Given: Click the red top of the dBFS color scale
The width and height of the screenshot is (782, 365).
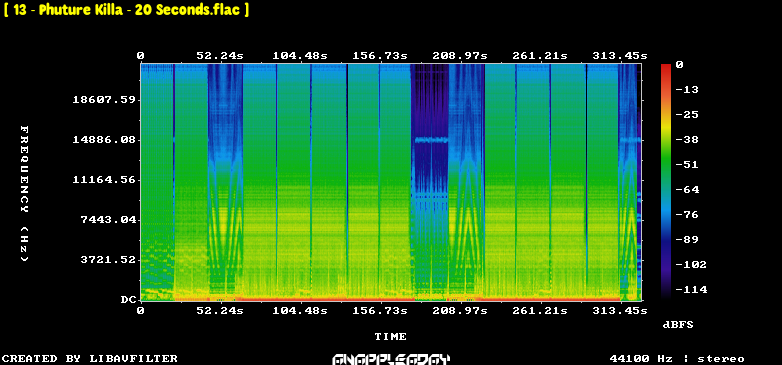Looking at the screenshot, I should pos(666,66).
